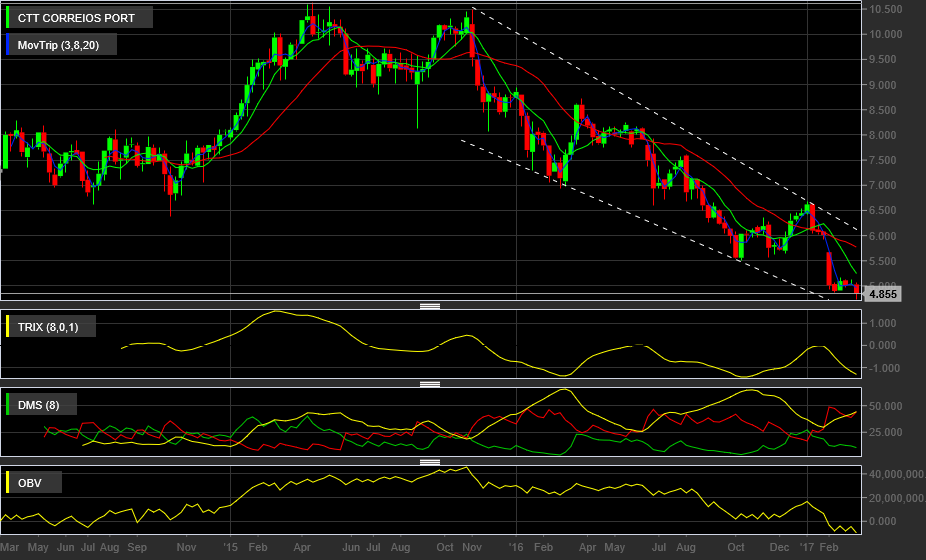The height and width of the screenshot is (560, 926).
Task: Select the '15 year marker on time axis
Action: tap(230, 547)
